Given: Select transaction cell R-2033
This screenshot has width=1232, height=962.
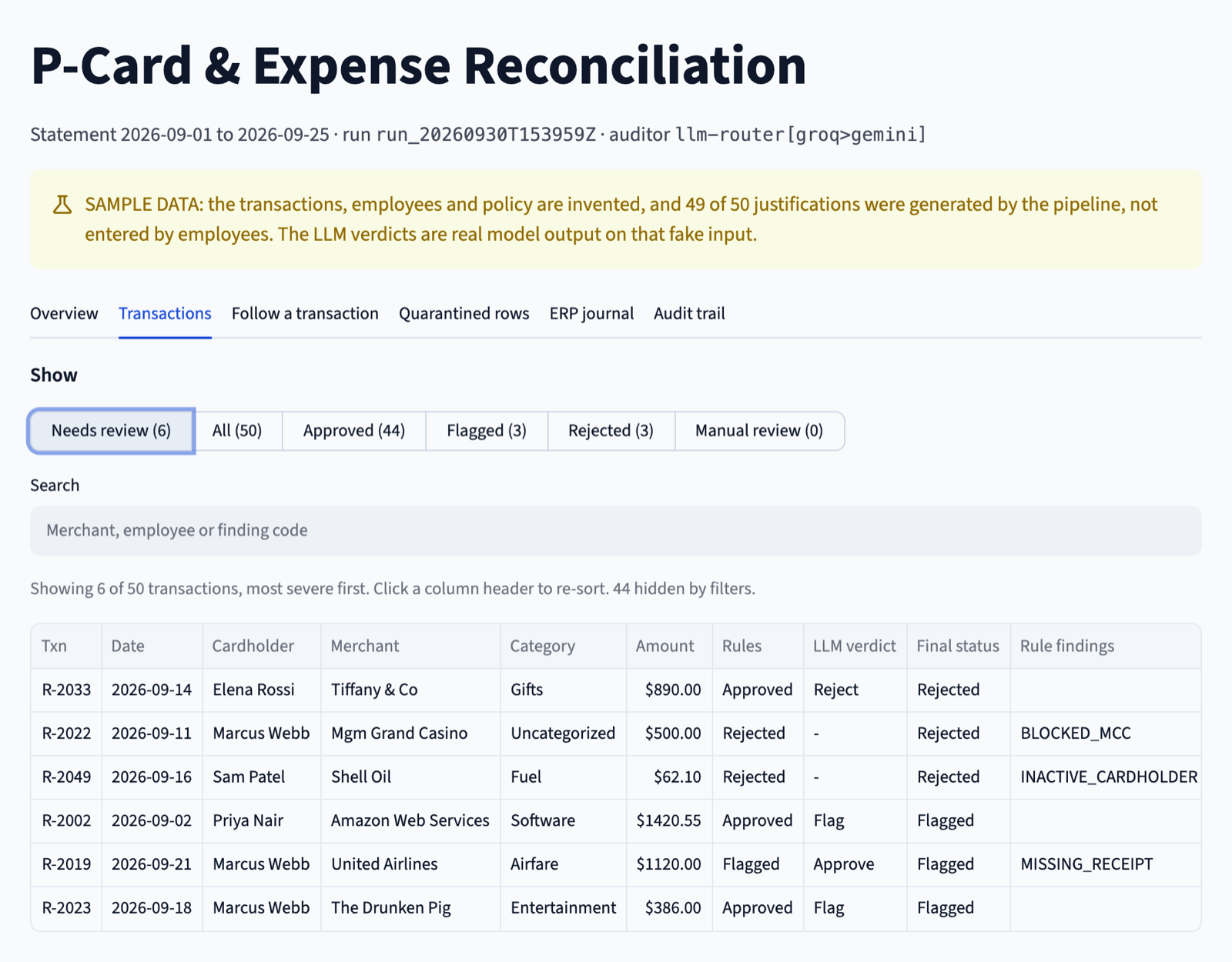Looking at the screenshot, I should tap(66, 690).
